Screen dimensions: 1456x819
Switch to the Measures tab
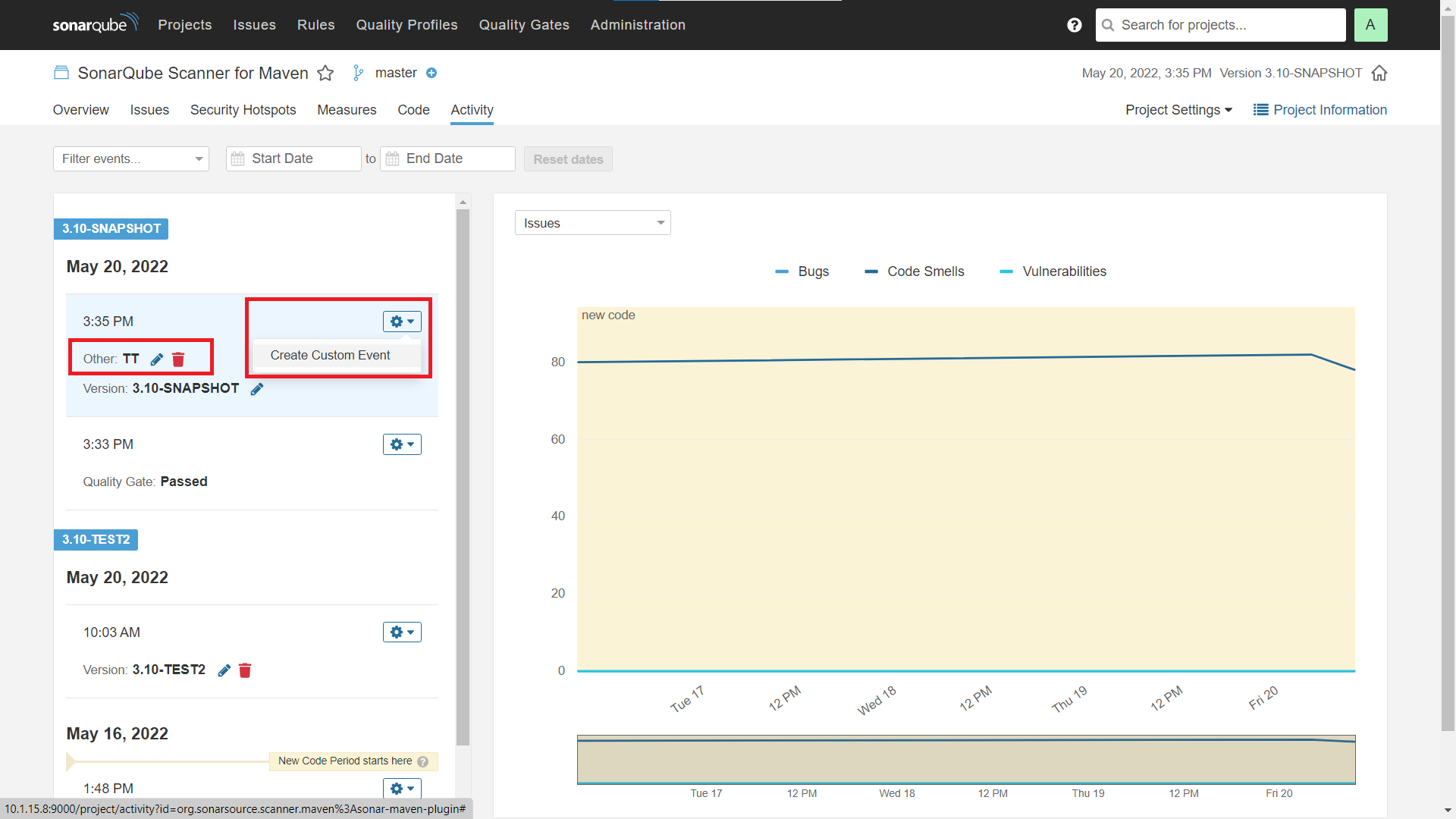[347, 110]
